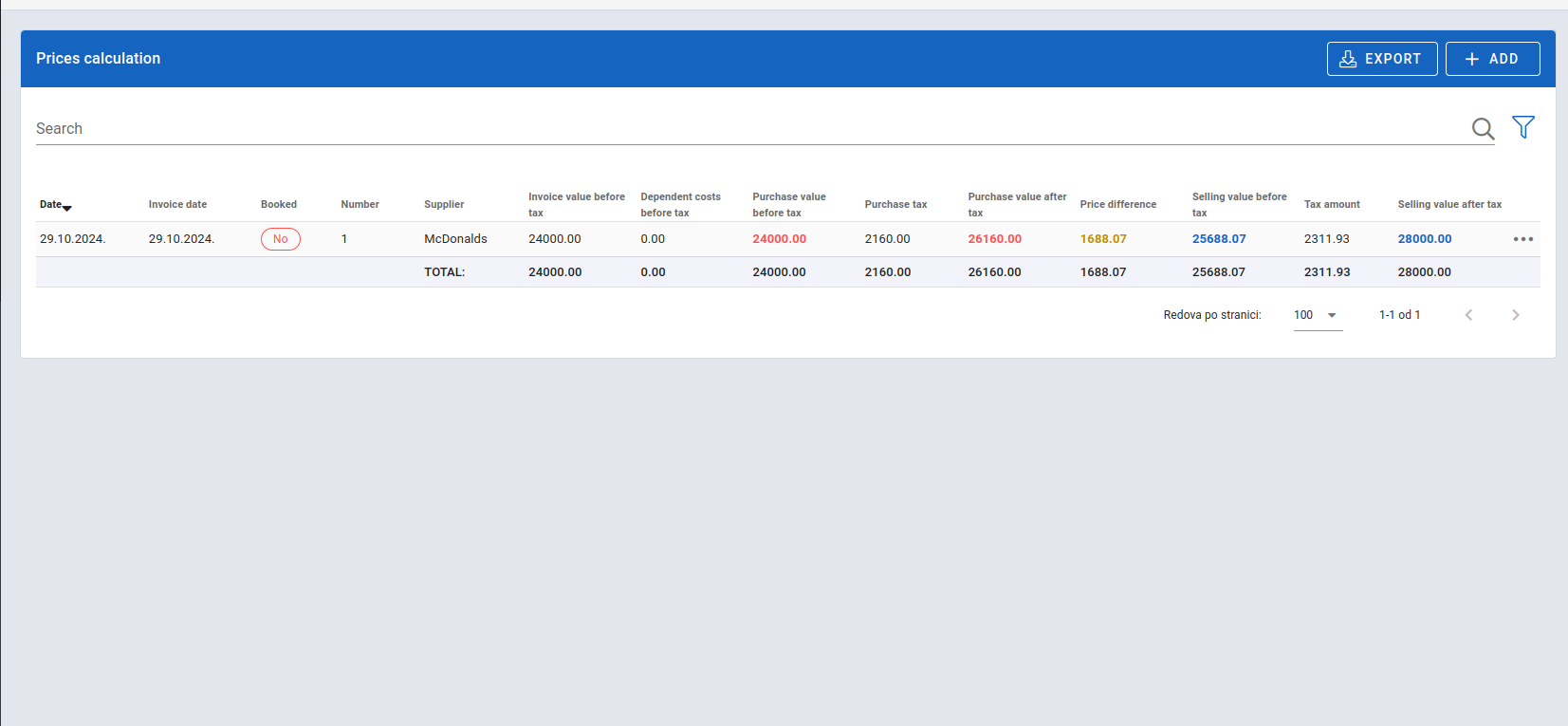Click the red No booked badge

(281, 239)
